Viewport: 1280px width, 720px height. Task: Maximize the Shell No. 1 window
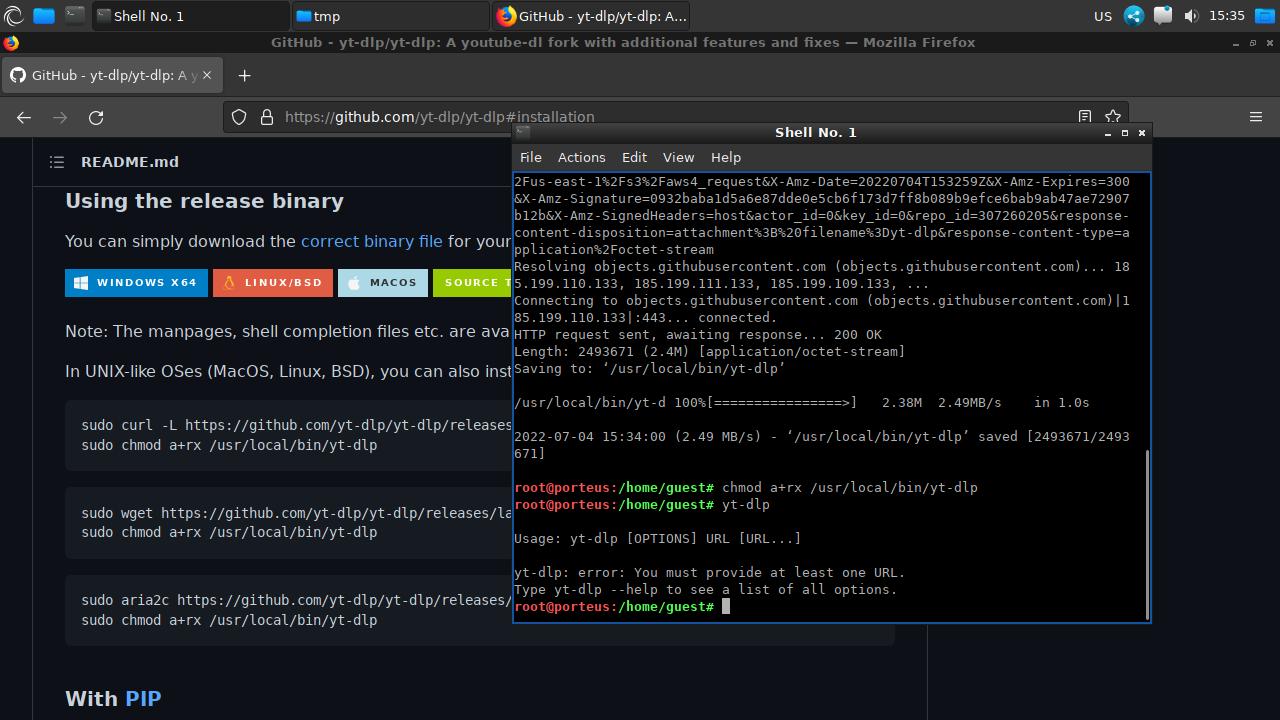click(1125, 133)
